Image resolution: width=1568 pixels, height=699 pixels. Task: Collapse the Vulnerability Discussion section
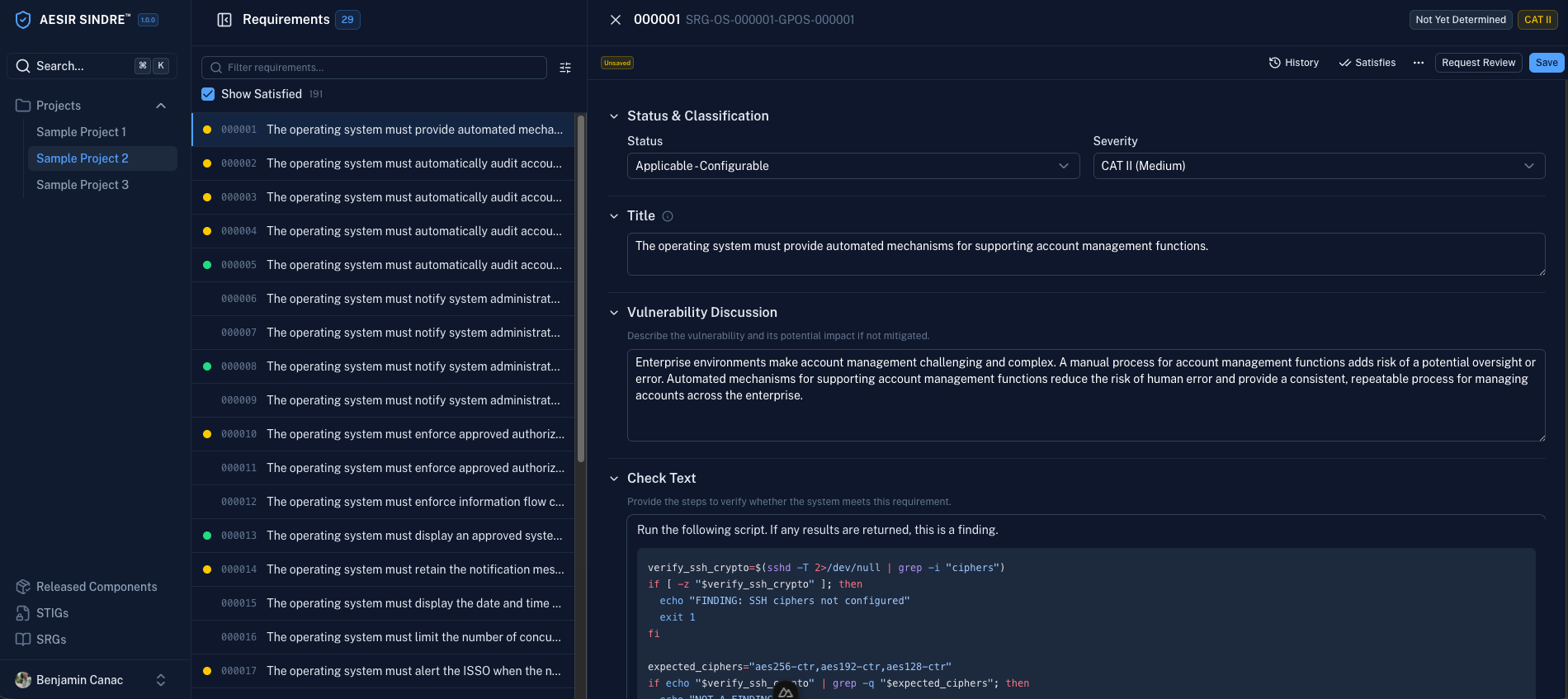coord(614,313)
